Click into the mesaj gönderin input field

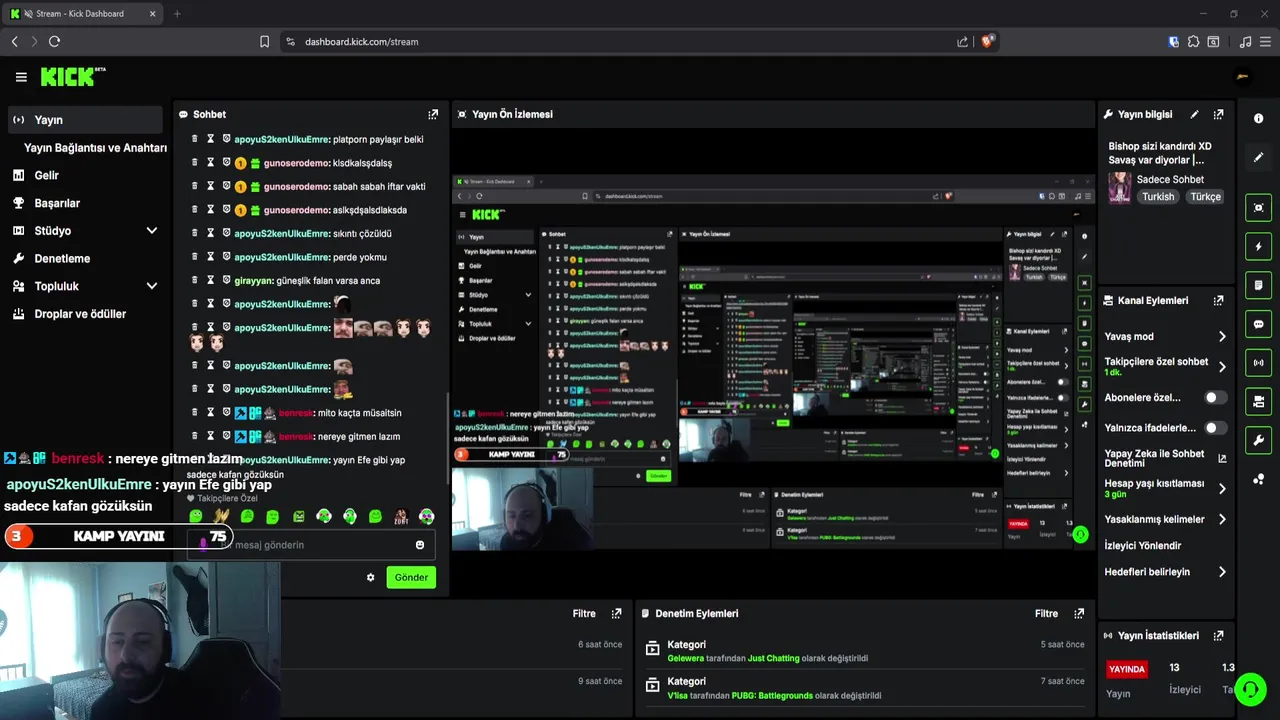tap(310, 545)
